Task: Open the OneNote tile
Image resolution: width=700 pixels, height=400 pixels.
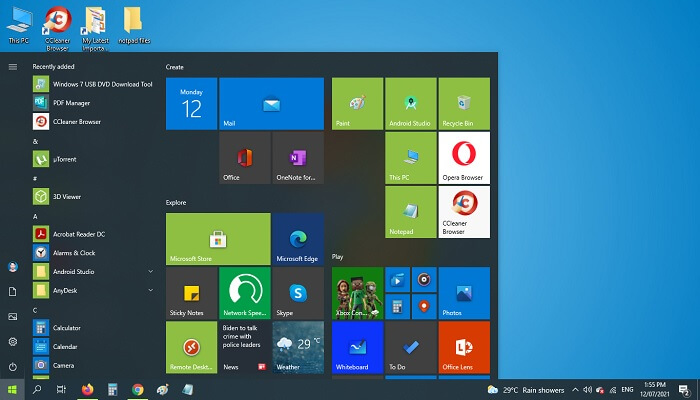Action: (x=298, y=158)
